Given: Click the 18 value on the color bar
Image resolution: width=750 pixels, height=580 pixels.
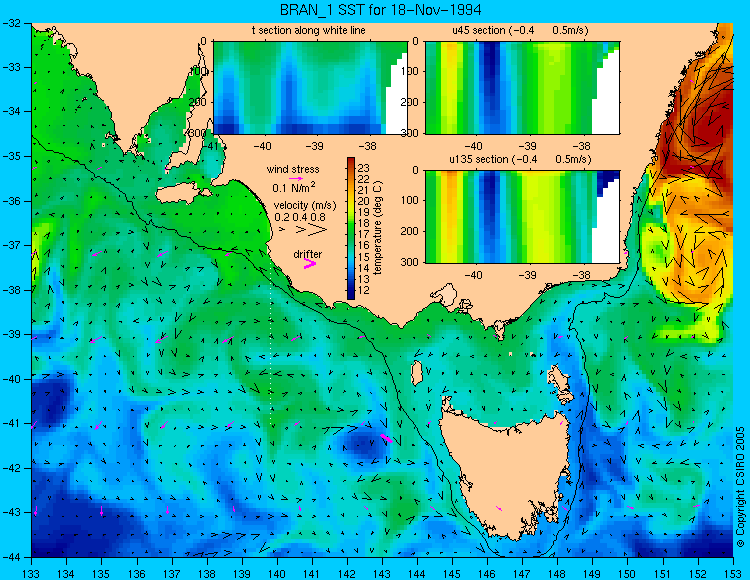Looking at the screenshot, I should coord(364,223).
